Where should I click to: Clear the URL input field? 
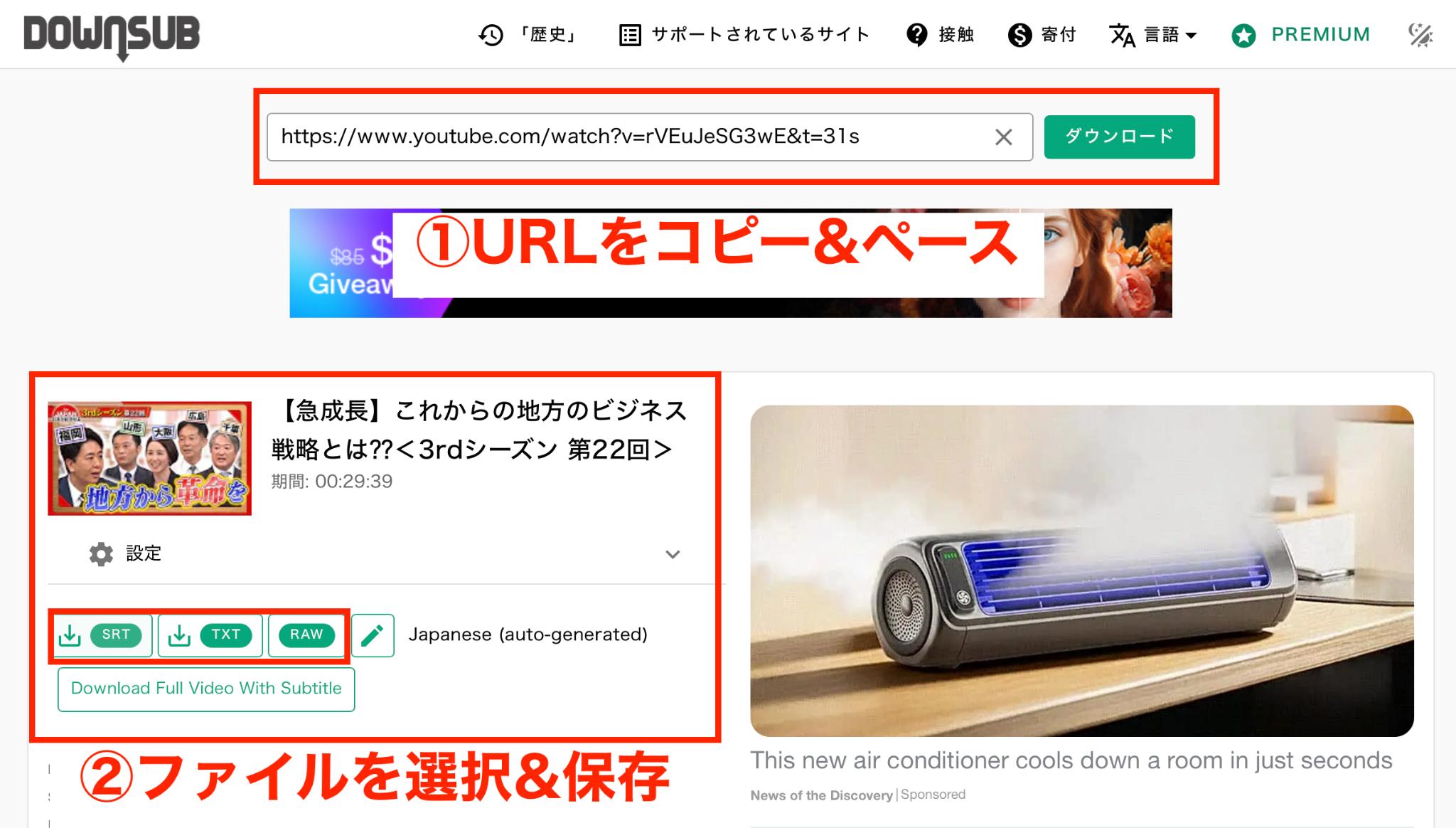coord(1003,137)
